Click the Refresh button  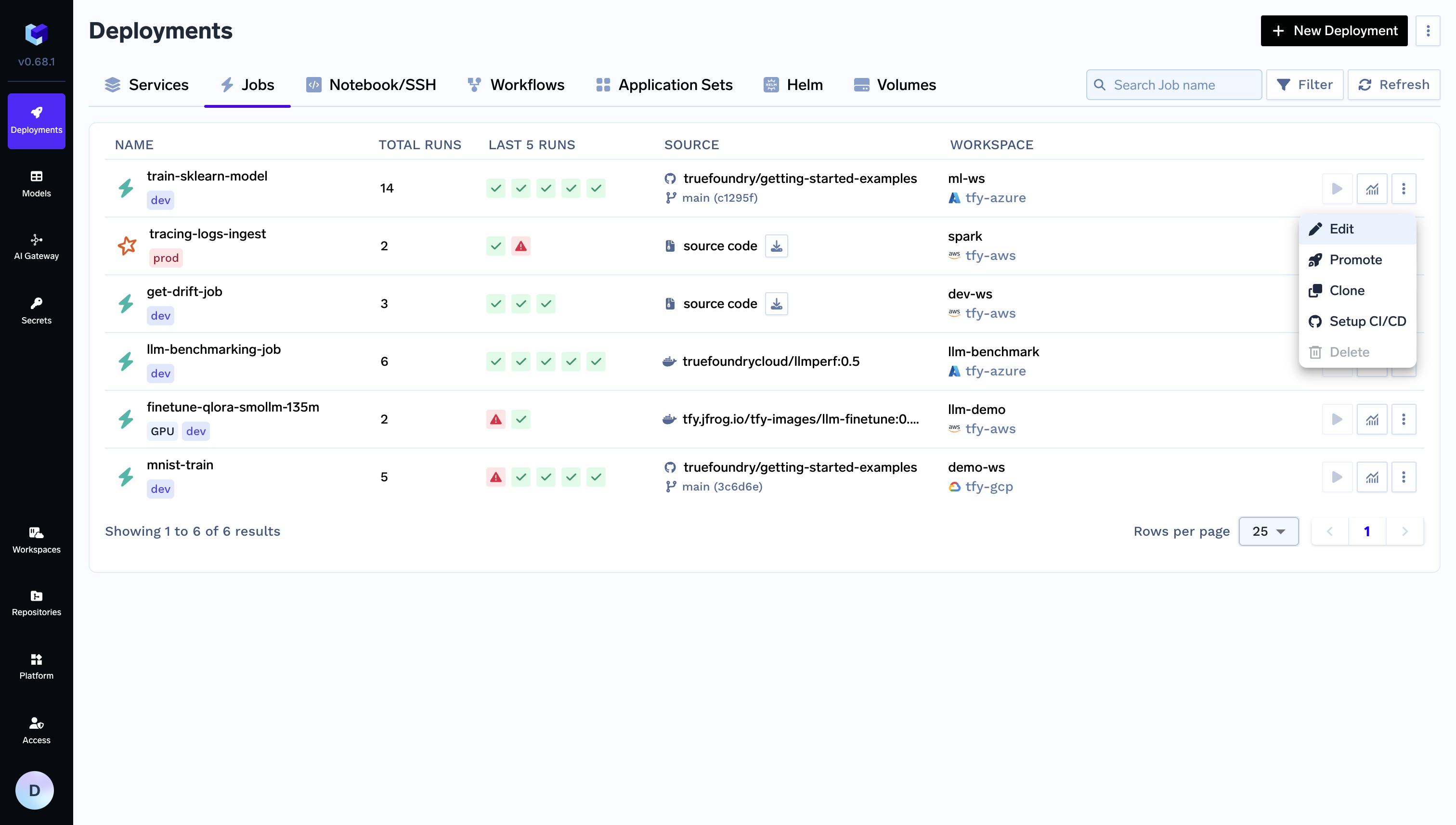[x=1393, y=85]
